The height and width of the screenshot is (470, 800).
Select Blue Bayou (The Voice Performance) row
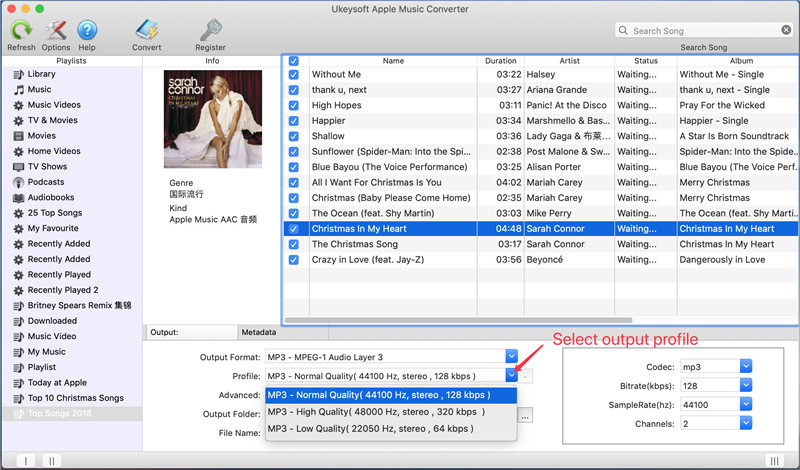point(541,167)
